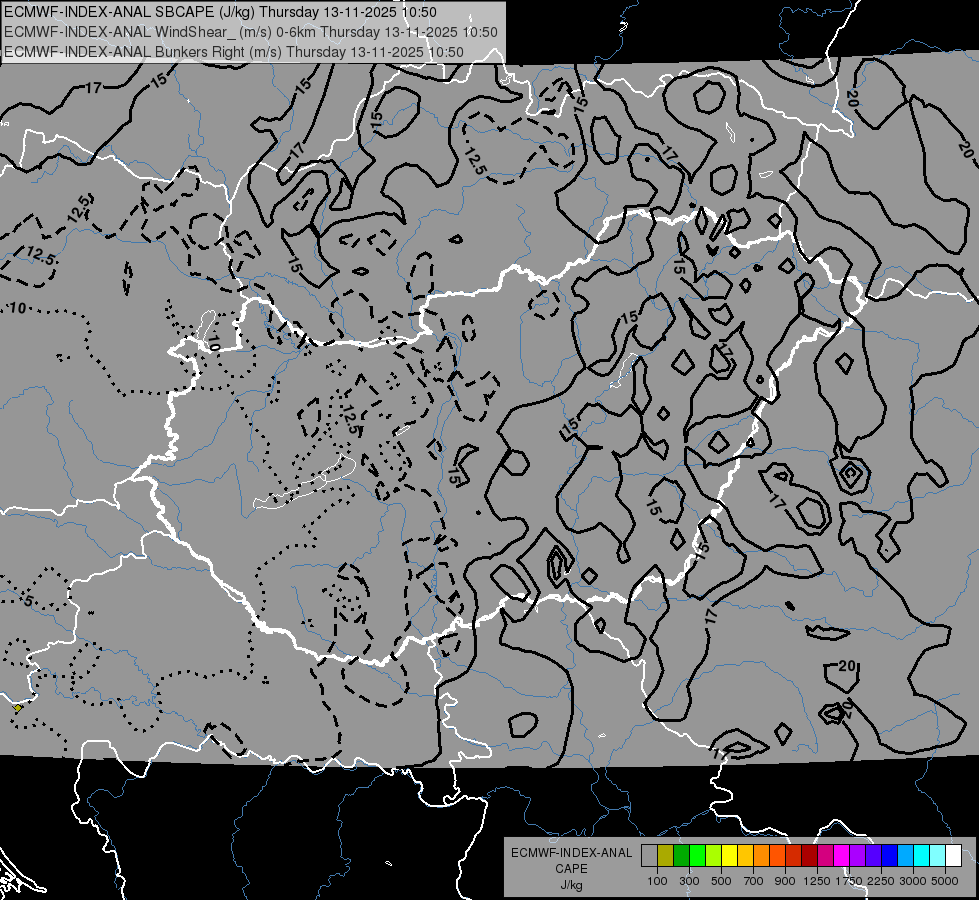Click the SBCAPE title line
Image resolution: width=979 pixels, height=900 pixels.
[220, 12]
